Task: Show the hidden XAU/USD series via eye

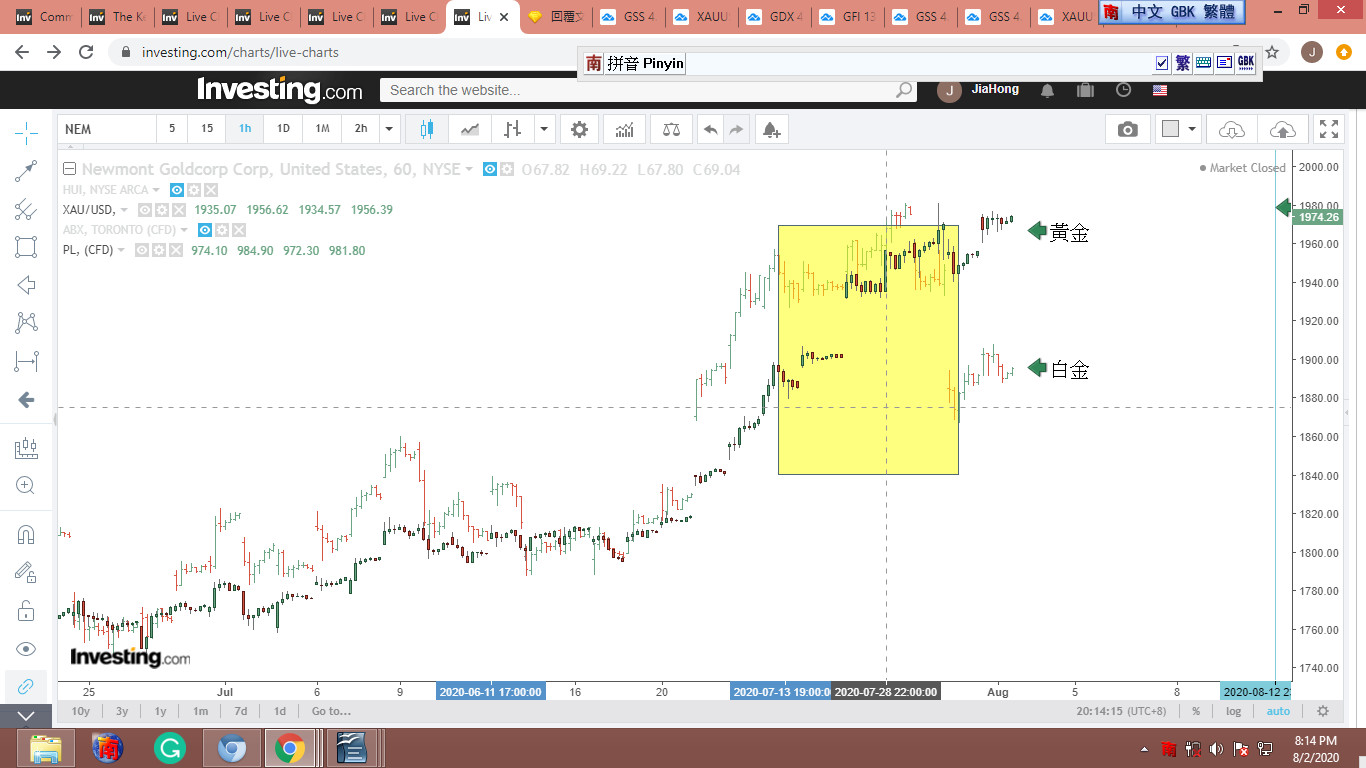Action: [145, 210]
